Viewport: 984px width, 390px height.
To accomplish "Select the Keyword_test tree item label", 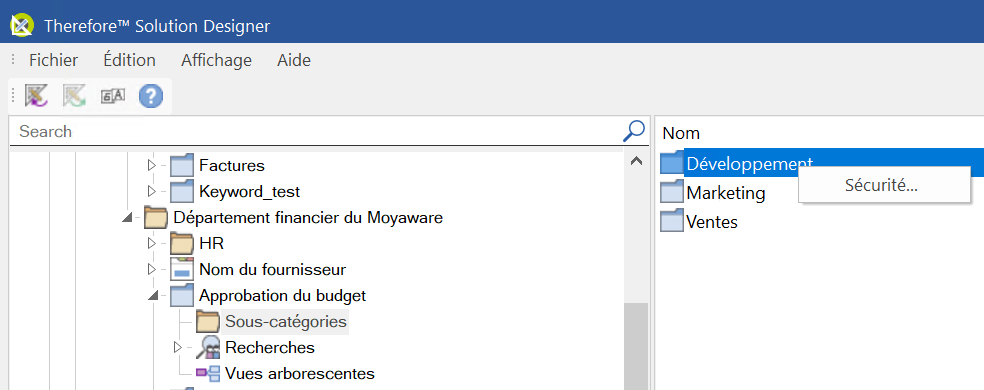I will coord(250,191).
